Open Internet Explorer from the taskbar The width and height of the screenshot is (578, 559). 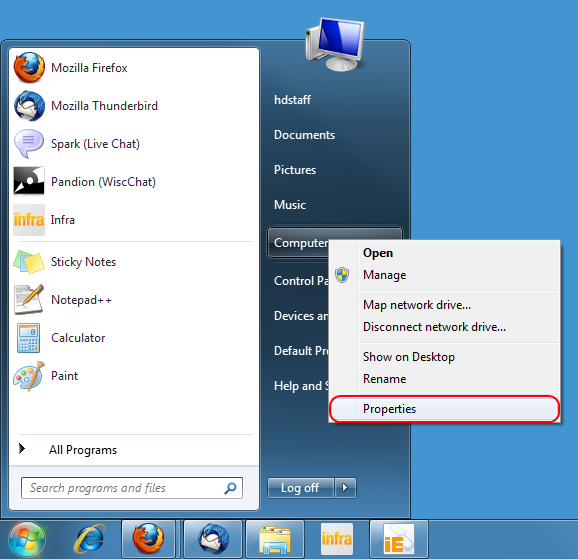[x=89, y=539]
